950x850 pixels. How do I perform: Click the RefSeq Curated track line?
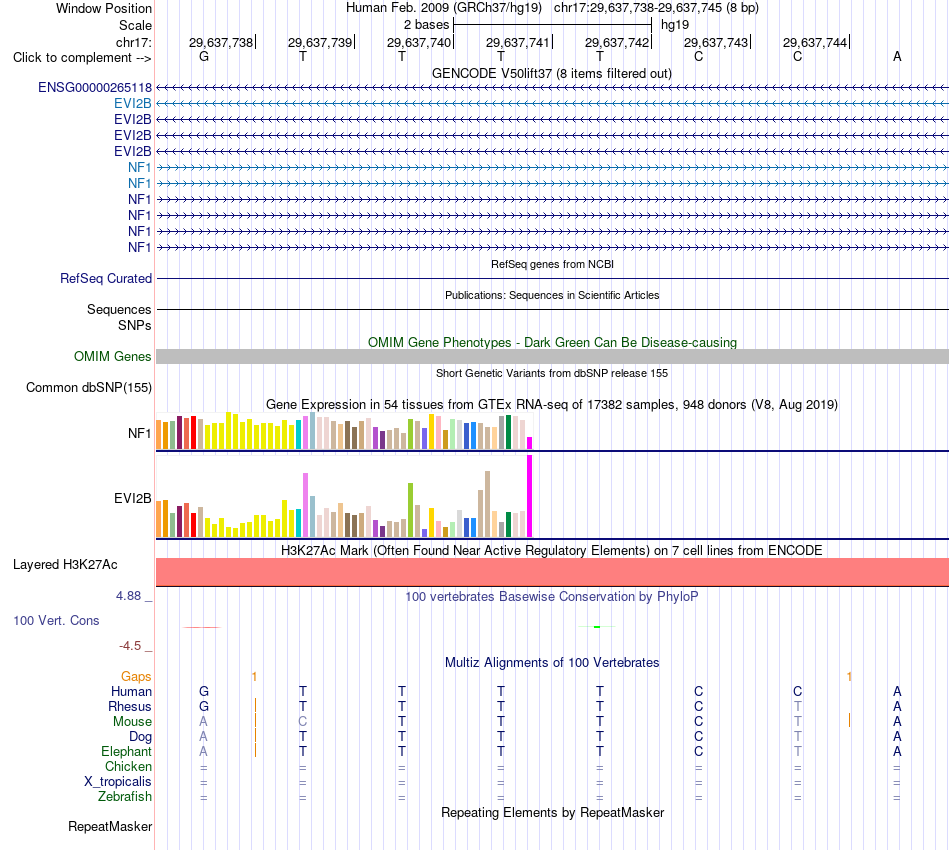pos(552,279)
